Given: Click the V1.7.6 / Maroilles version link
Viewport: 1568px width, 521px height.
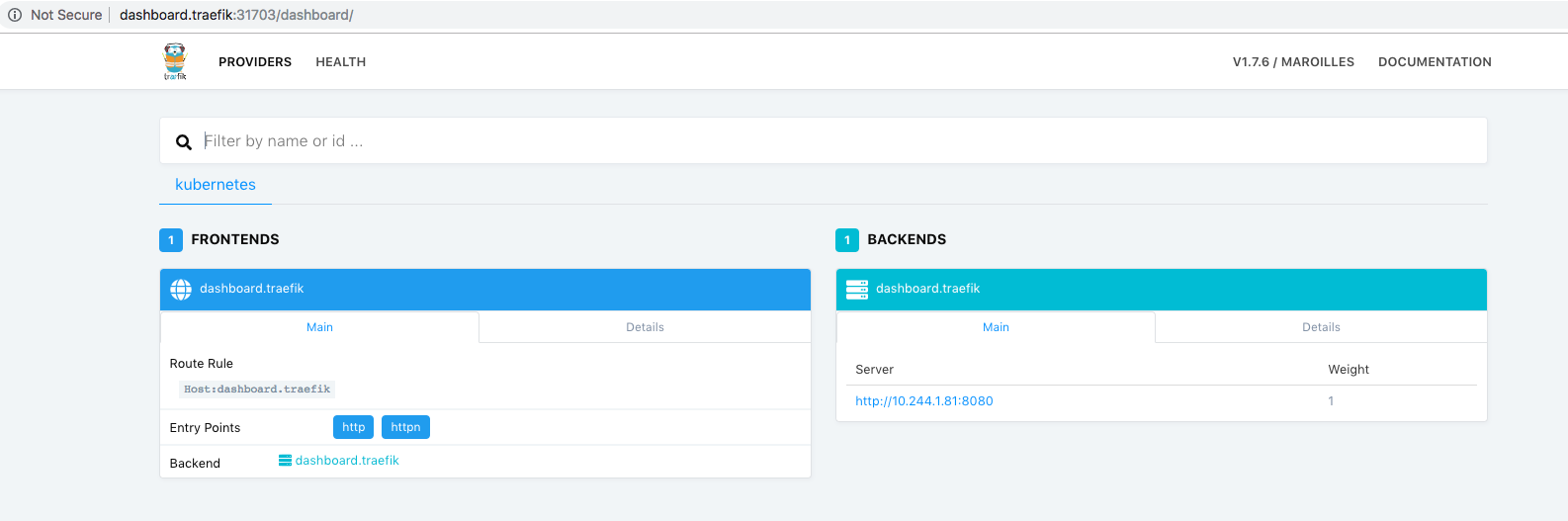Looking at the screenshot, I should [1293, 62].
